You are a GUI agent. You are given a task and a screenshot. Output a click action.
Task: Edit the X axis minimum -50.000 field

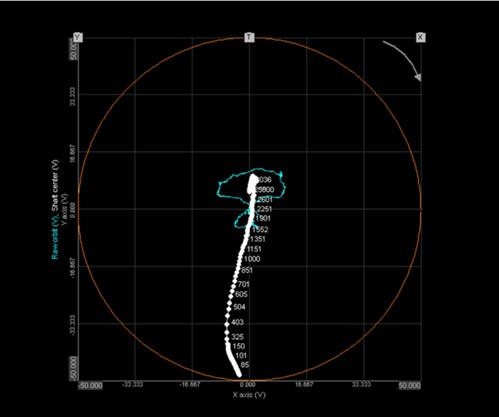pyautogui.click(x=90, y=385)
